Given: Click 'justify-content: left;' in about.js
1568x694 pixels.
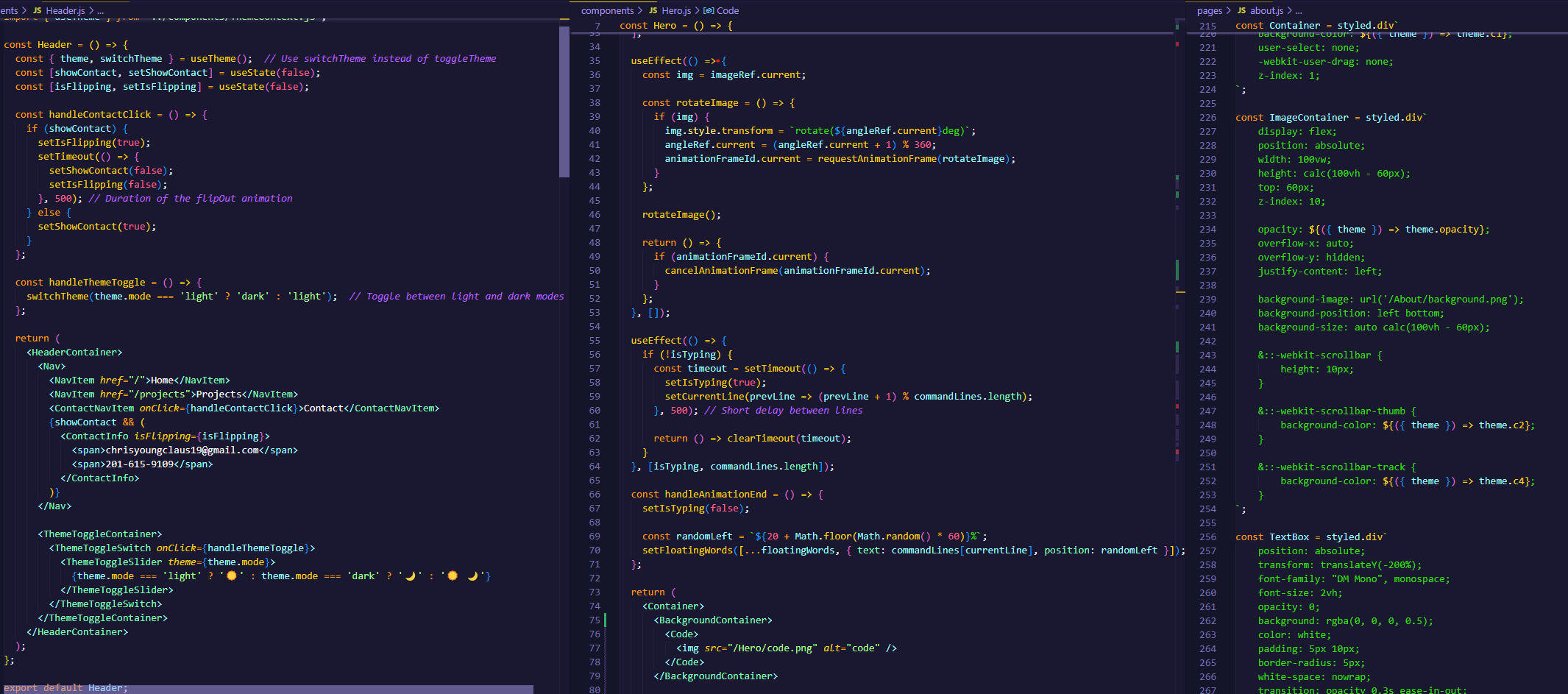Looking at the screenshot, I should pyautogui.click(x=1320, y=272).
